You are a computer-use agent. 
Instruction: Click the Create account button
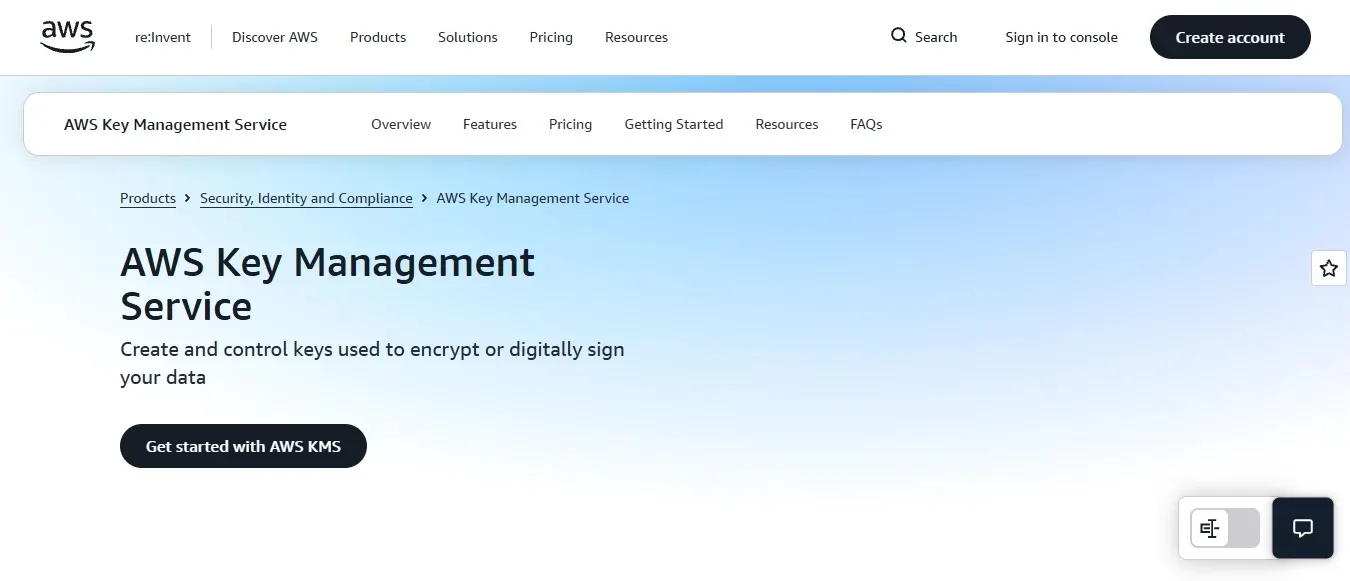[1230, 37]
